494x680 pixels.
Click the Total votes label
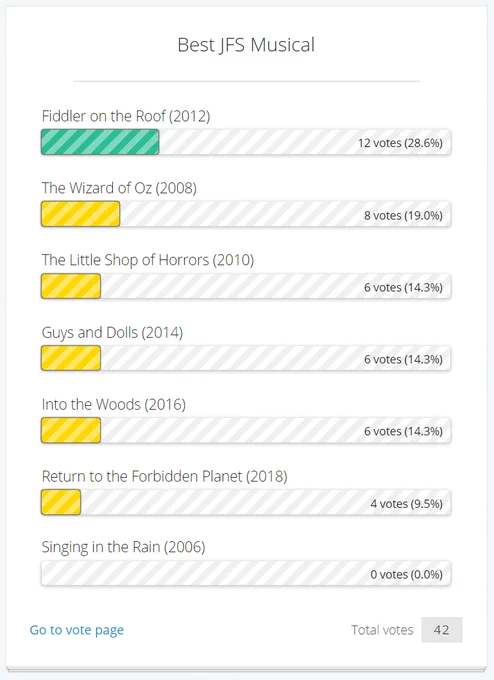pyautogui.click(x=382, y=630)
